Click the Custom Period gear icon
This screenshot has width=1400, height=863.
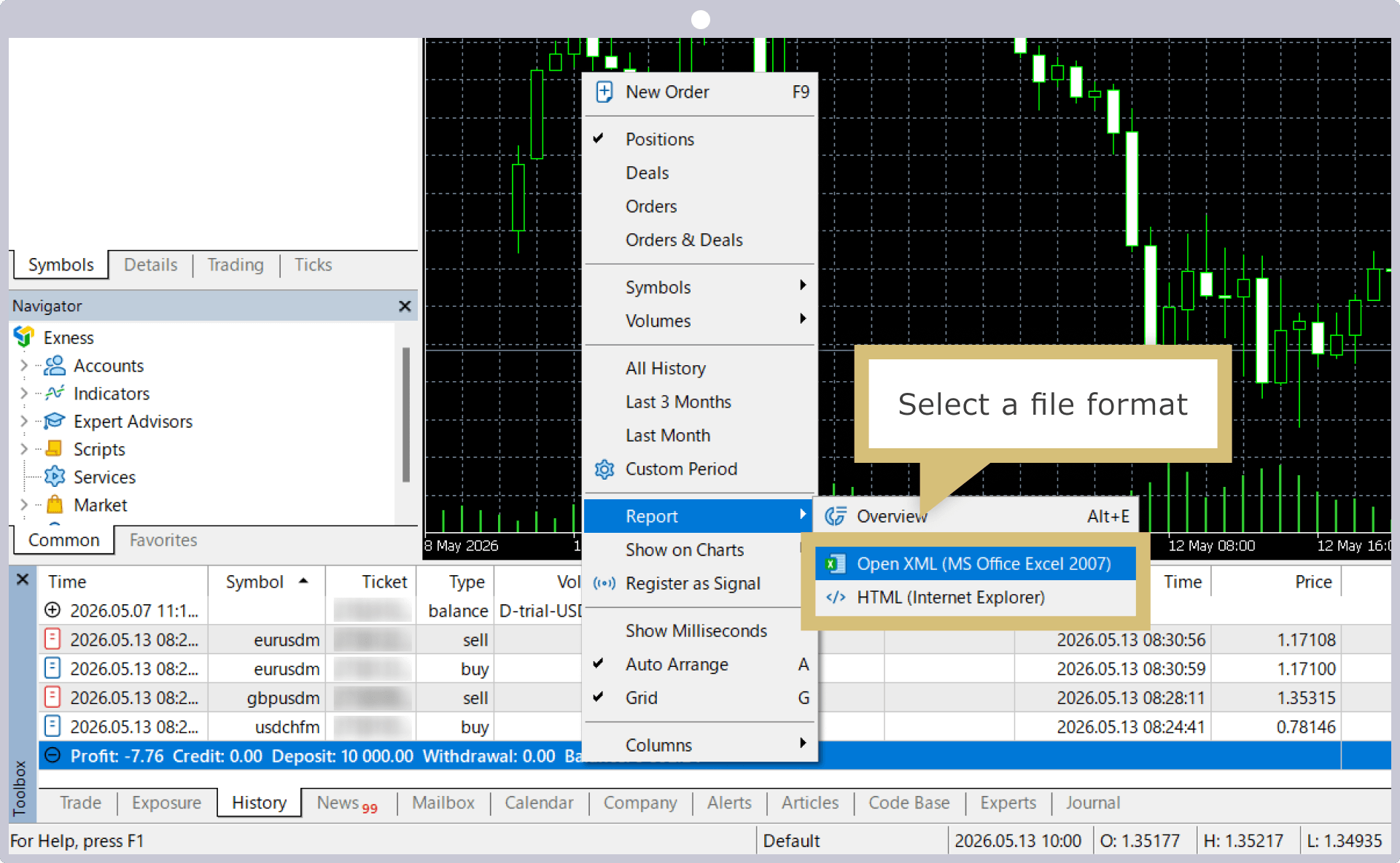(x=604, y=469)
